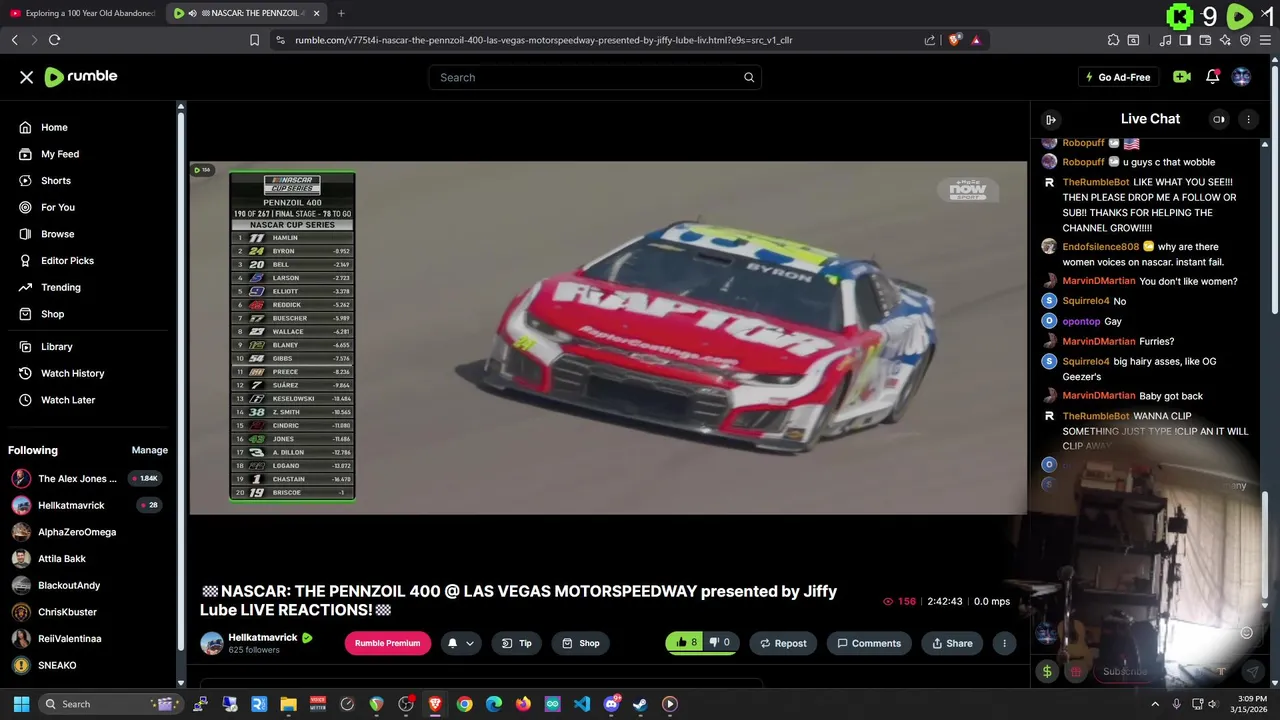
Task: Open Brave Leo AI sparkle icon
Action: 1225,40
